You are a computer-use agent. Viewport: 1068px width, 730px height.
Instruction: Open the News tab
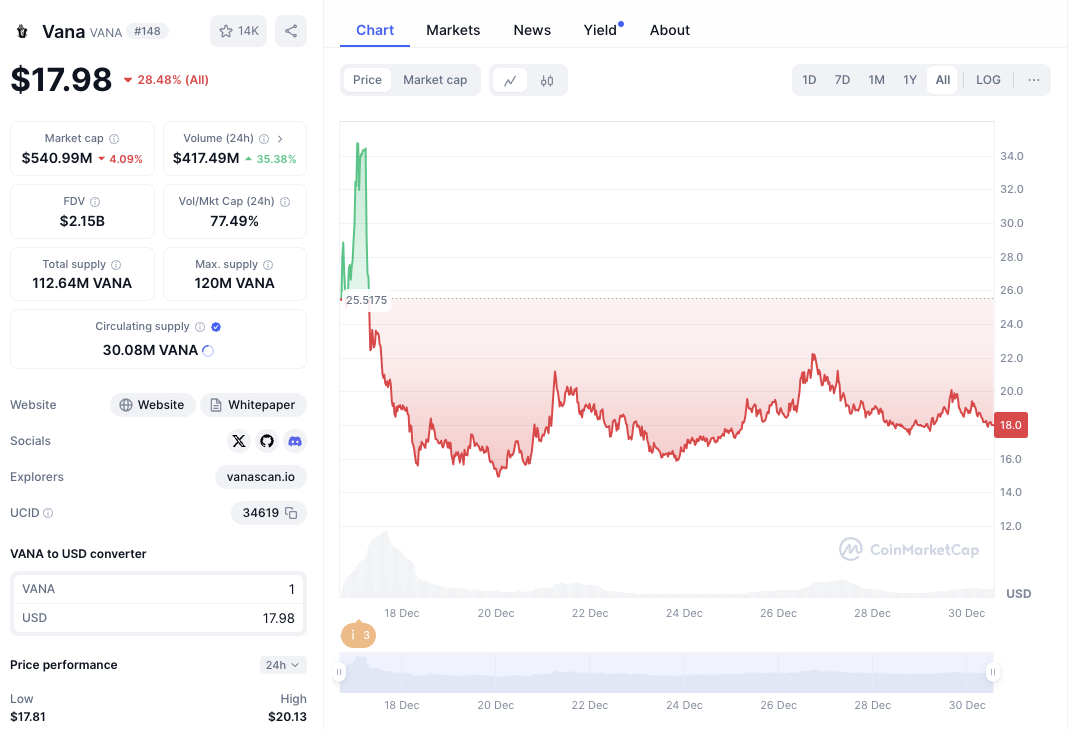(x=532, y=30)
